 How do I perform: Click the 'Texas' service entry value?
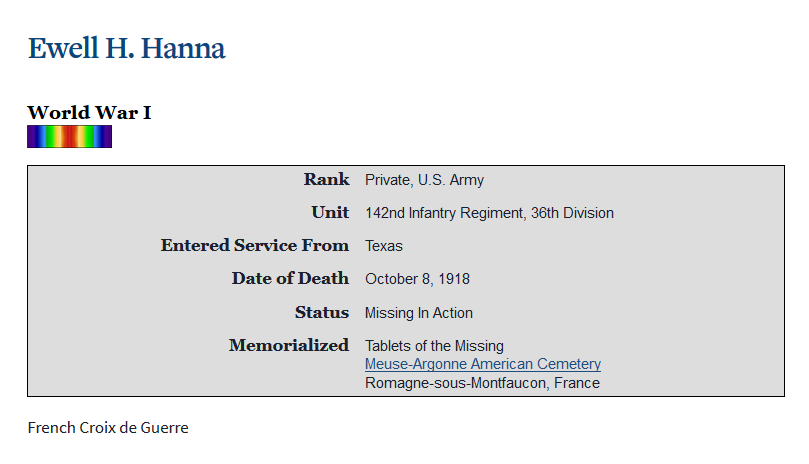pyautogui.click(x=384, y=246)
